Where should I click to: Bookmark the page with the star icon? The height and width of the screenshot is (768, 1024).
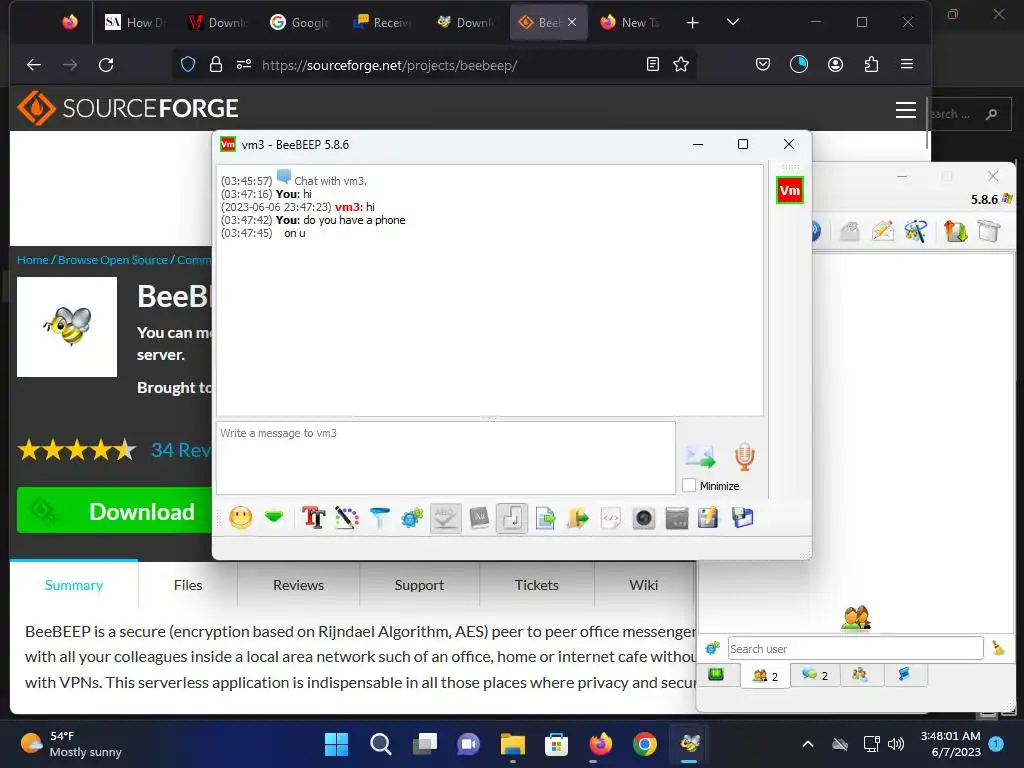681,64
